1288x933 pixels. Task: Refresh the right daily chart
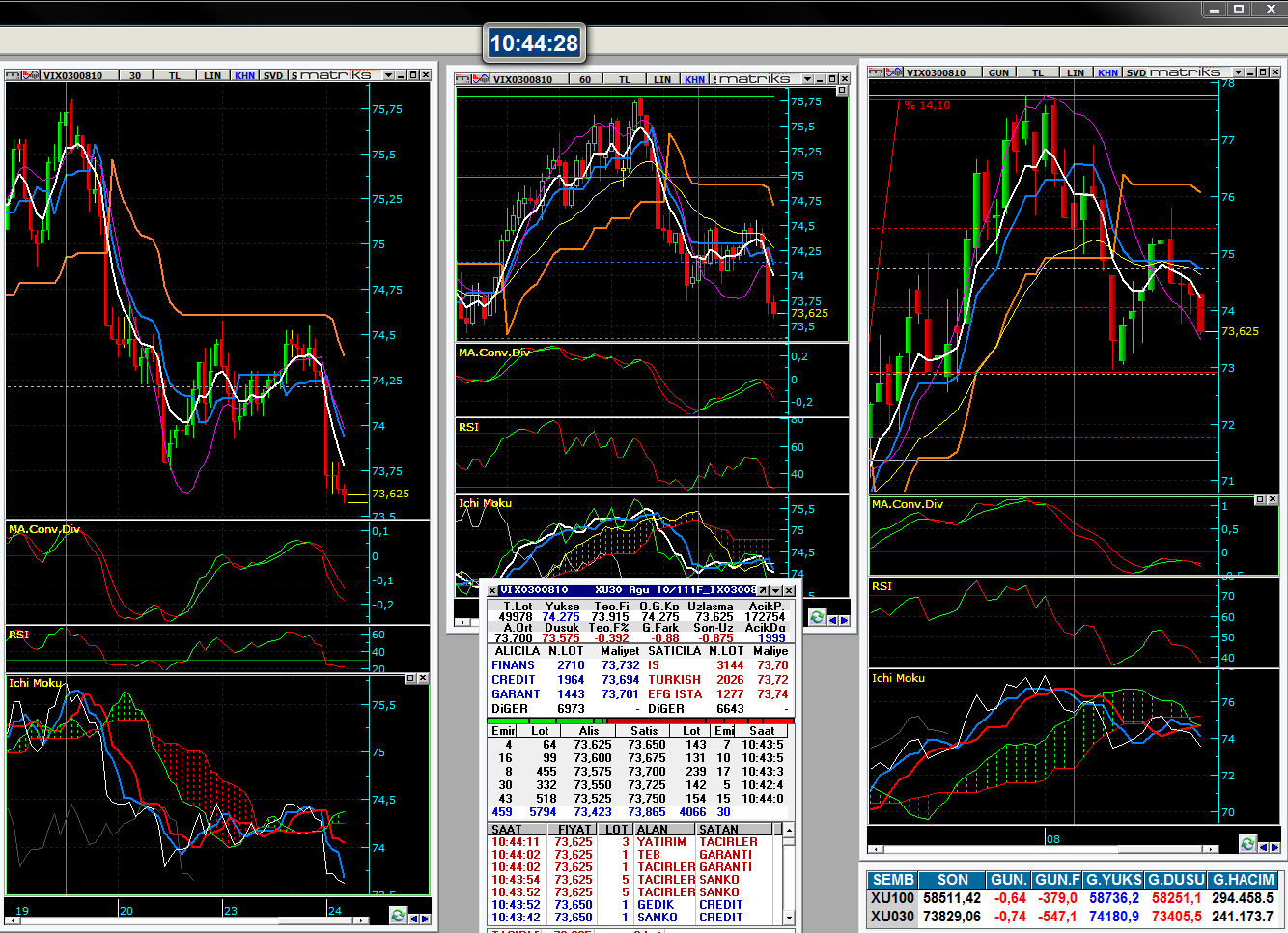pos(1247,844)
